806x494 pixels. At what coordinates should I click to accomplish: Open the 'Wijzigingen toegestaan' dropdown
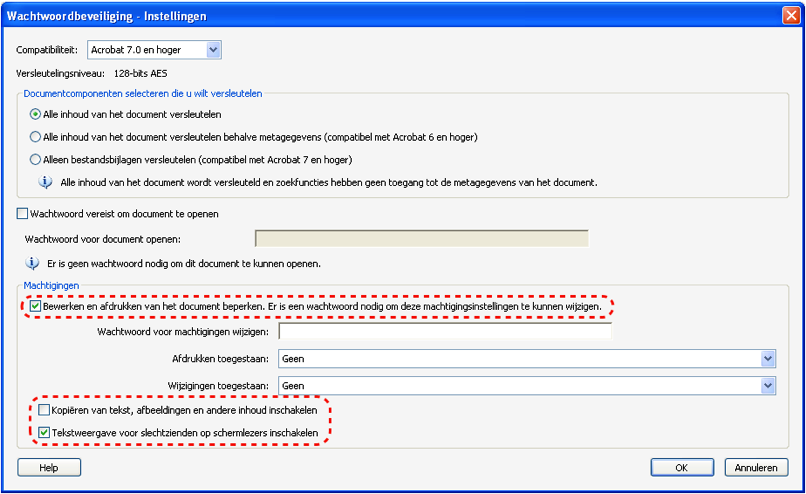527,386
